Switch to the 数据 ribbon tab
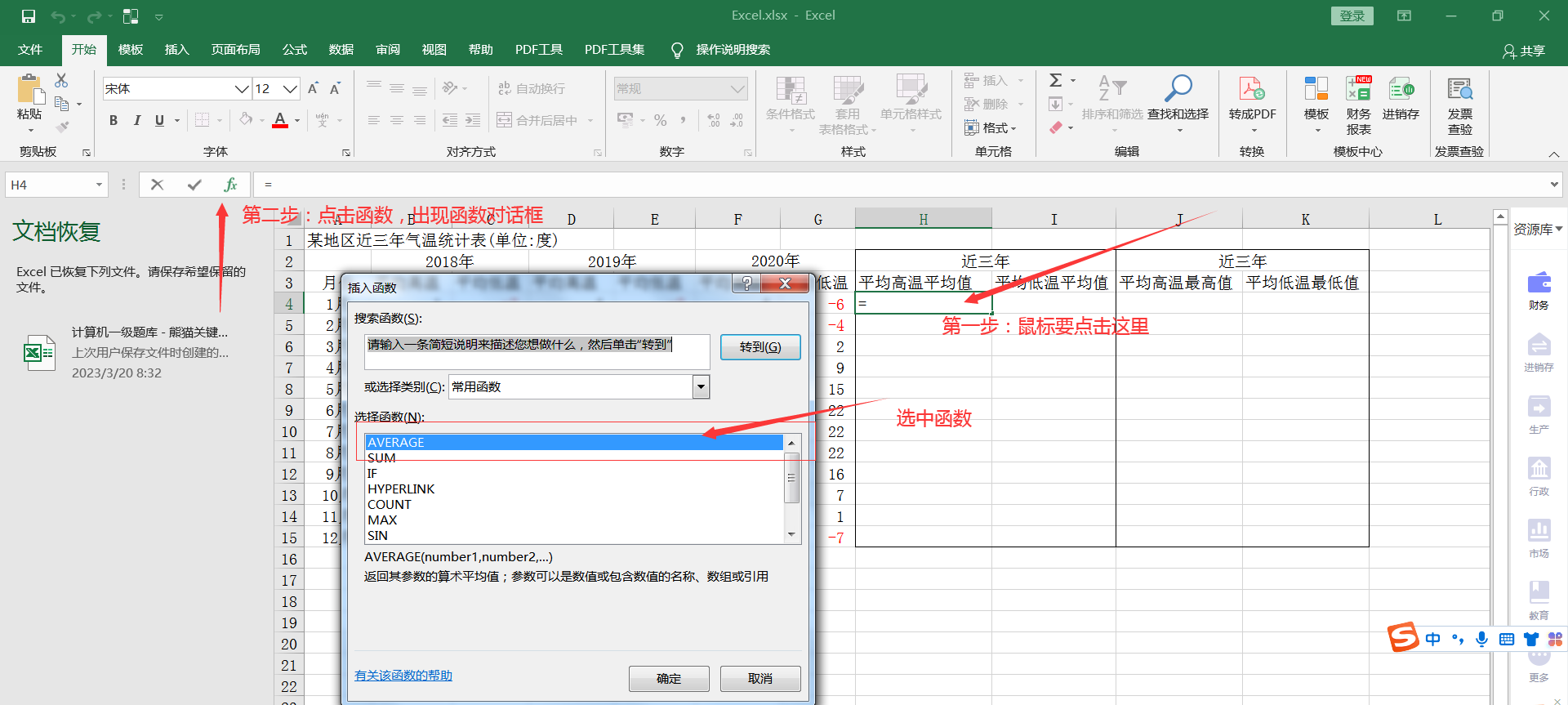 tap(341, 50)
